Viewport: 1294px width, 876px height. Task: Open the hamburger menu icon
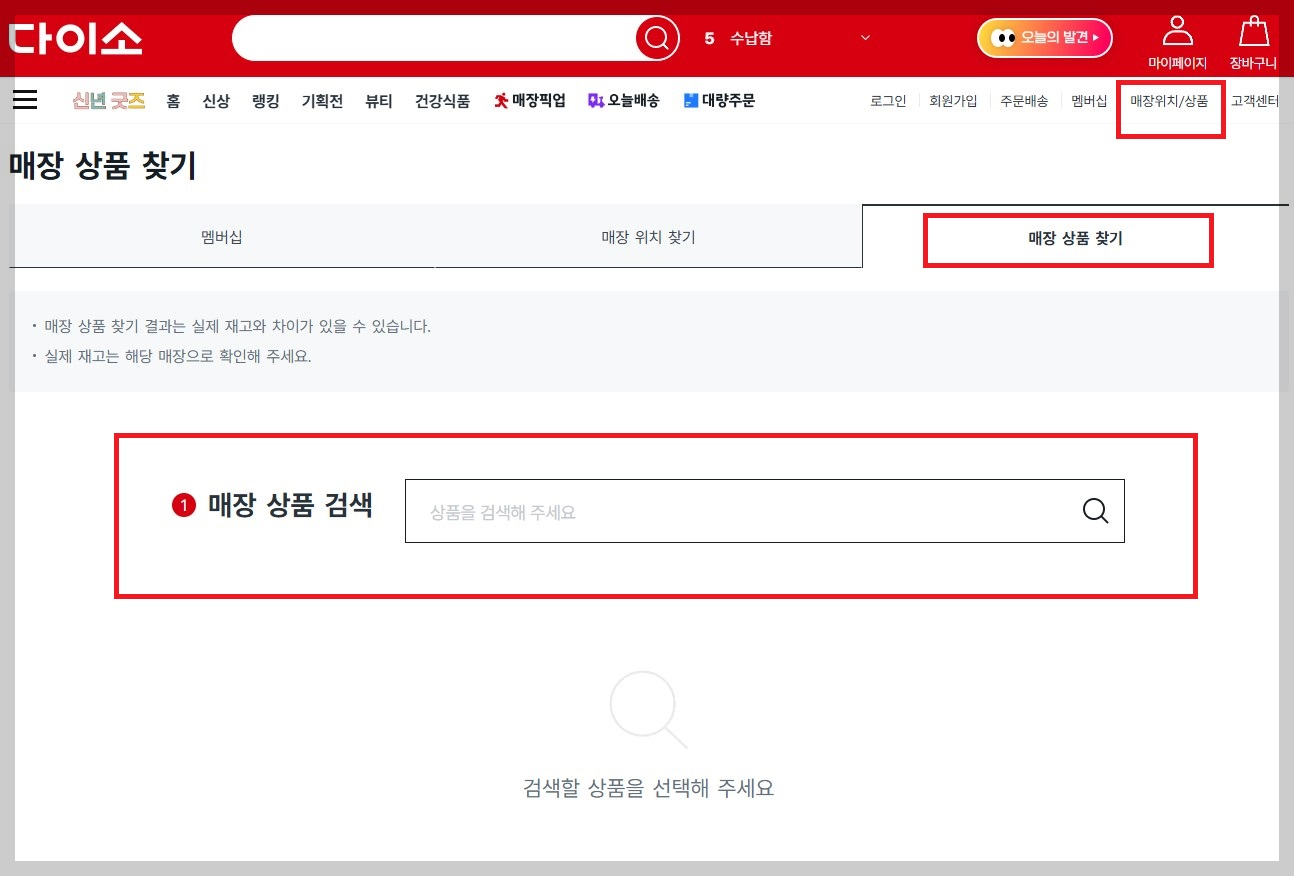coord(25,100)
